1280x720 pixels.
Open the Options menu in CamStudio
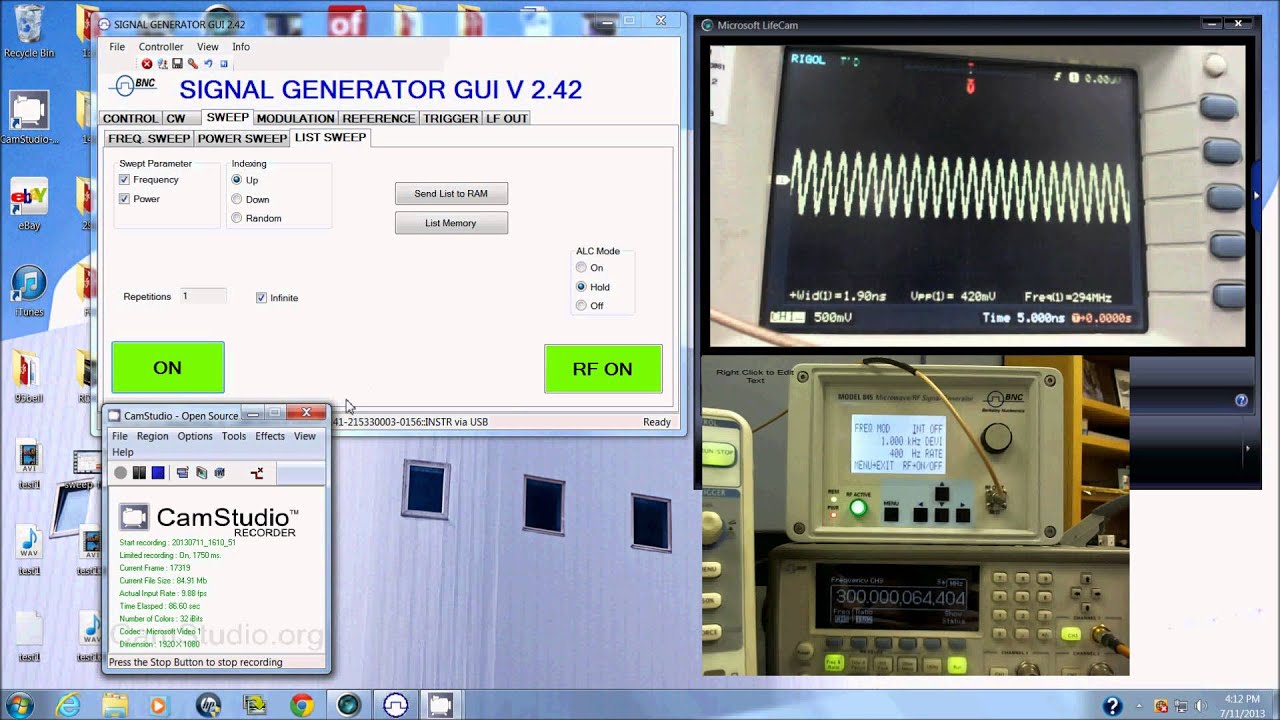click(x=195, y=436)
